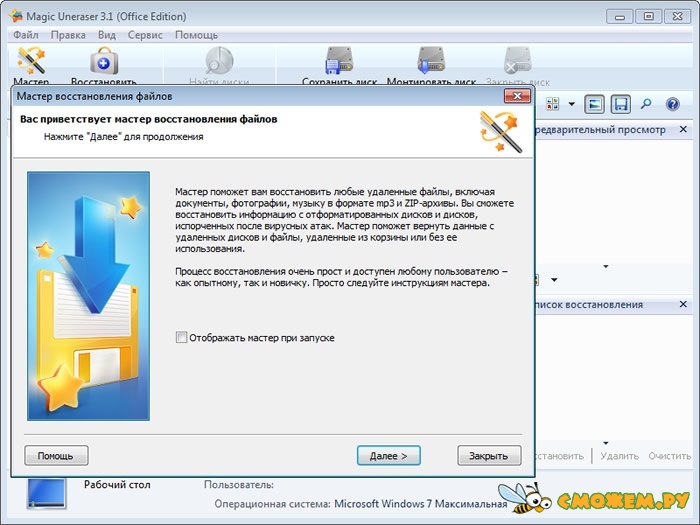Screen dimensions: 700x525
Task: Click the Восстановить first-aid kit icon
Action: [104, 61]
